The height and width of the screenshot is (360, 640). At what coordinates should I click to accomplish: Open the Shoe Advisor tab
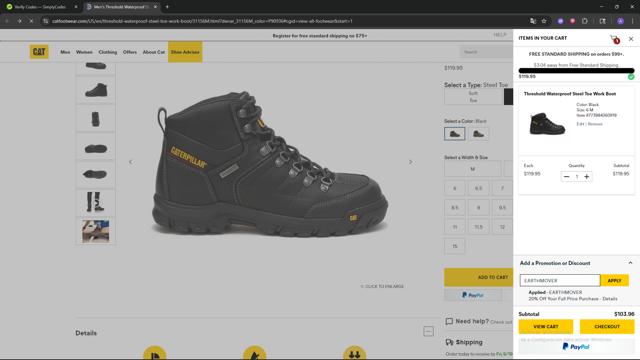185,52
